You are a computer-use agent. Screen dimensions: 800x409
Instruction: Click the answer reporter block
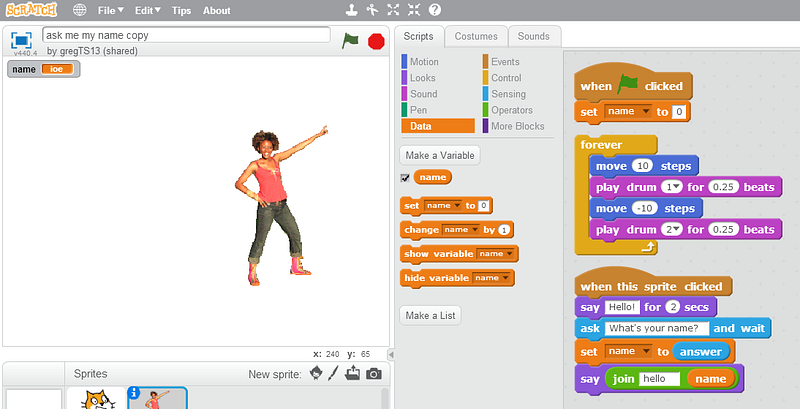pyautogui.click(x=701, y=352)
